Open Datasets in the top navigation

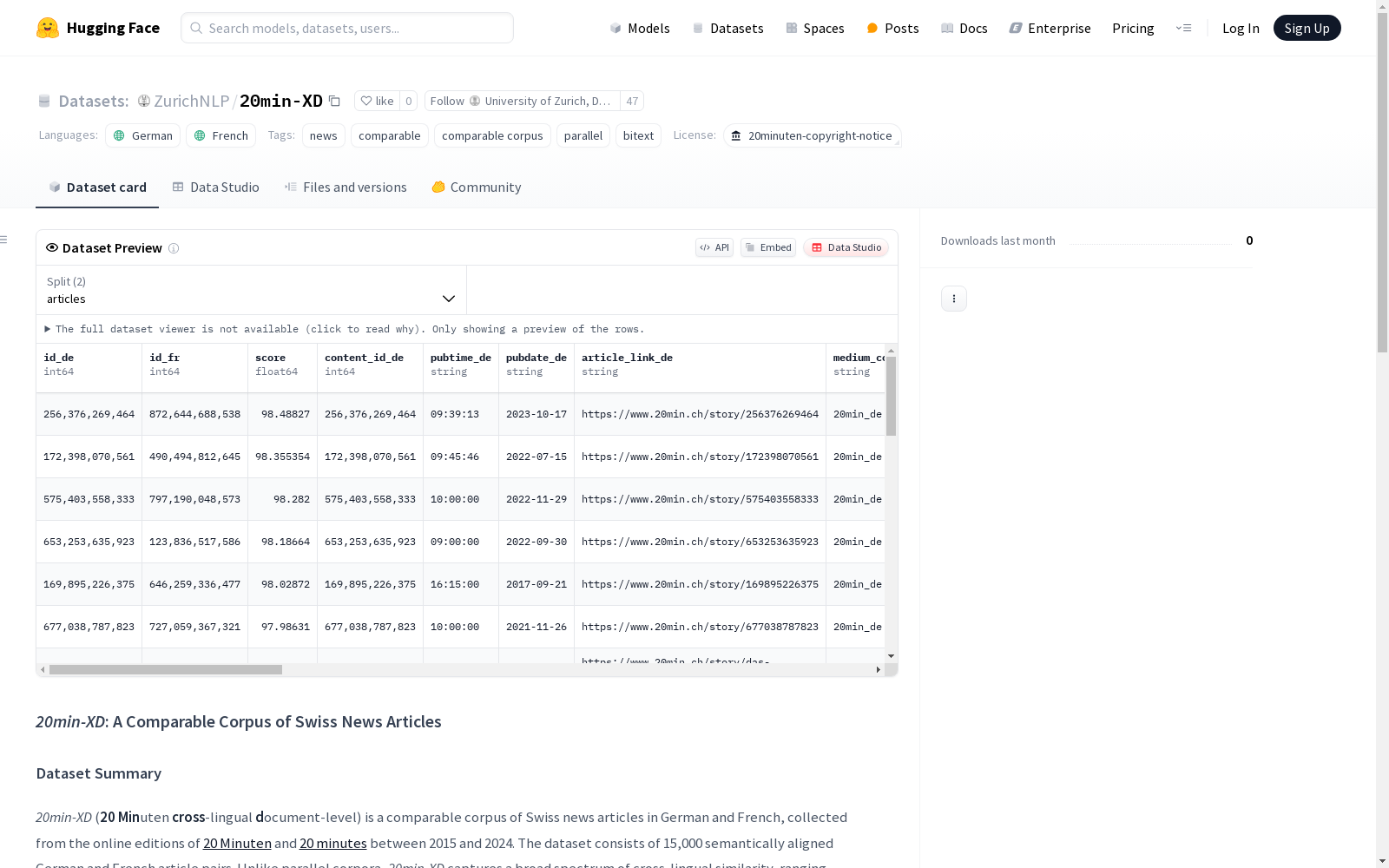click(727, 28)
